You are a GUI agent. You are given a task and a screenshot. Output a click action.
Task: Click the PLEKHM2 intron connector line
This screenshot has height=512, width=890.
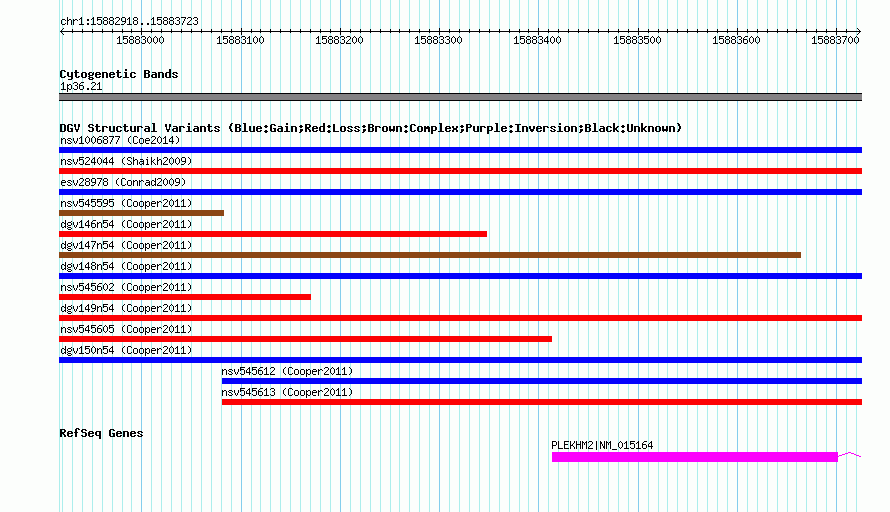[x=850, y=454]
